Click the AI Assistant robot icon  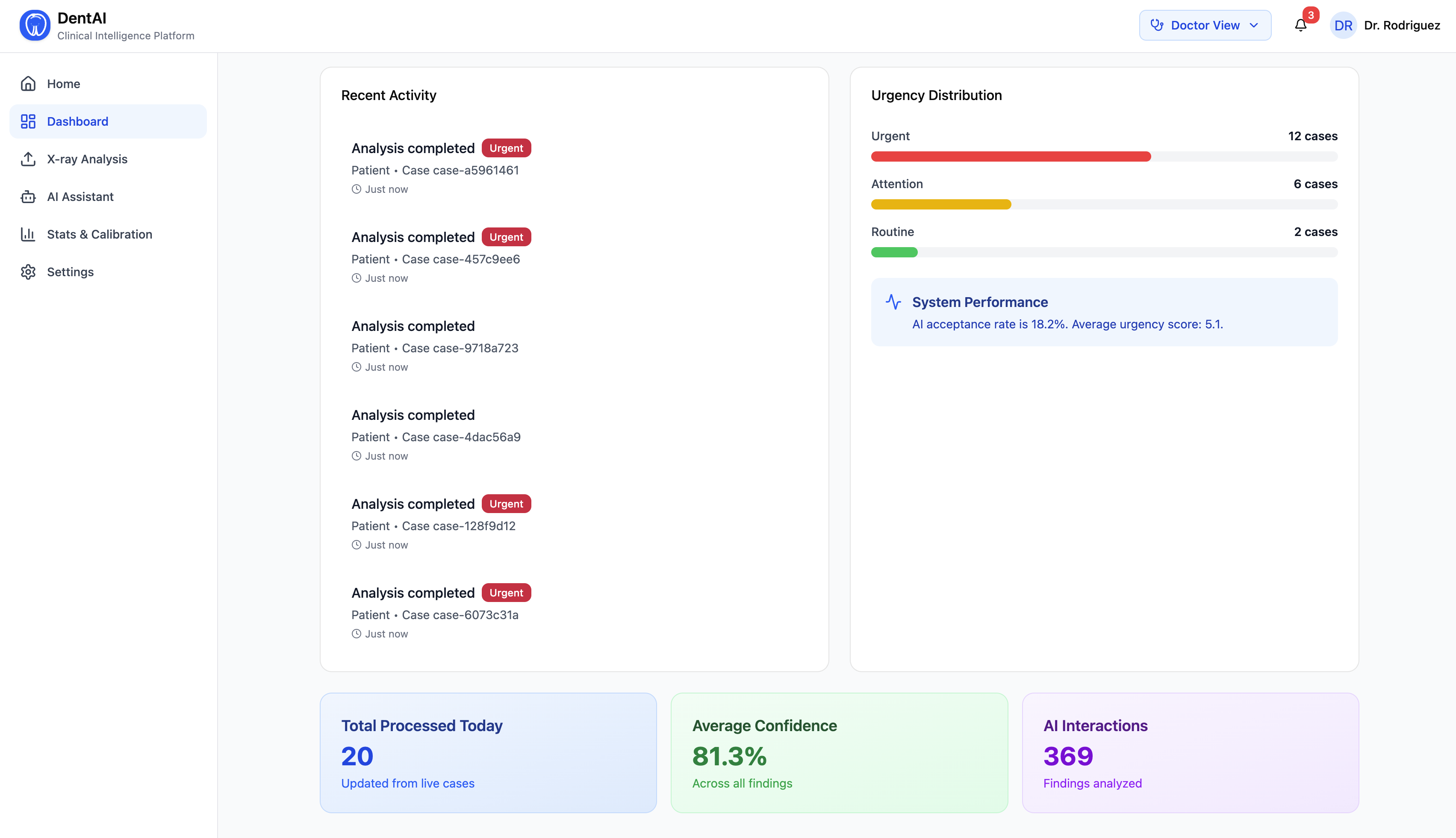click(28, 197)
